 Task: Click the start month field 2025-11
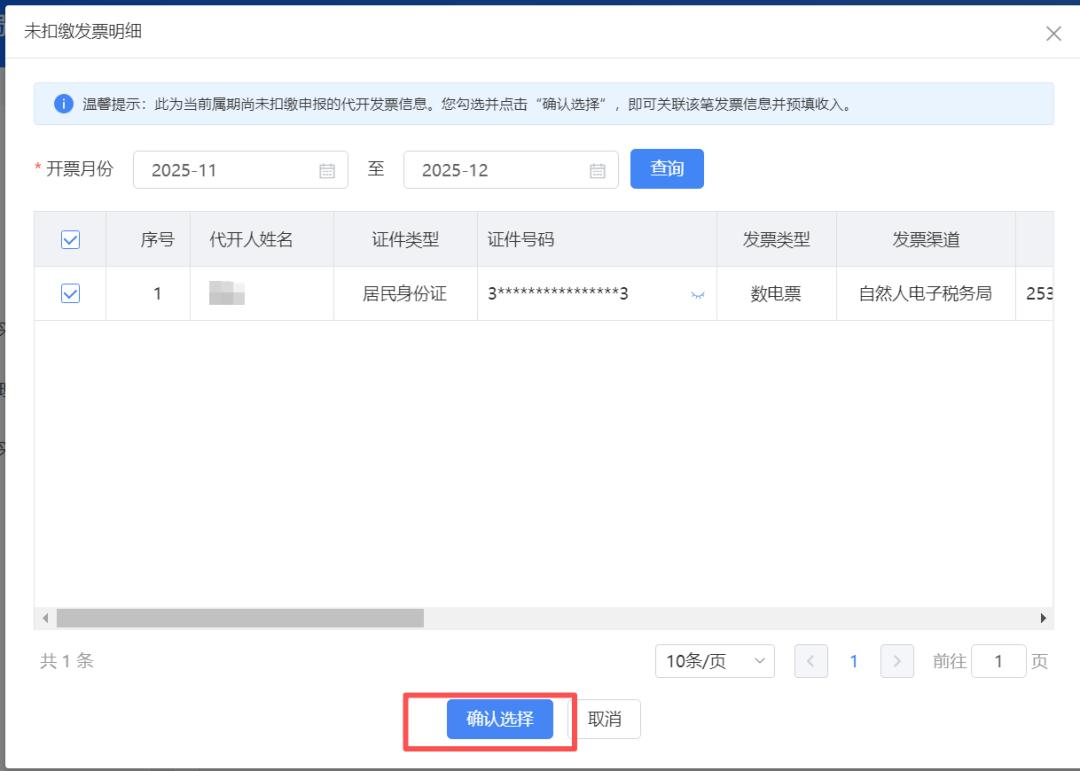[230, 170]
